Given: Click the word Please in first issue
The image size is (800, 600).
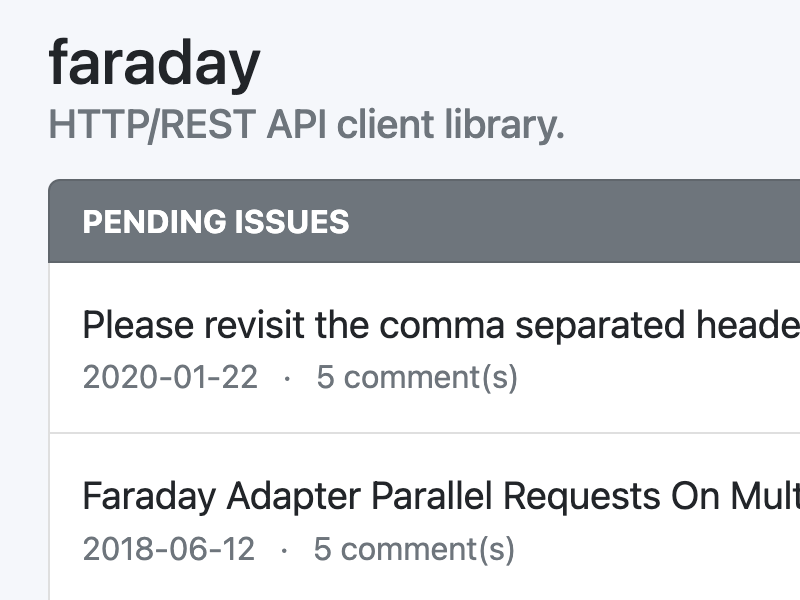Looking at the screenshot, I should pos(138,325).
